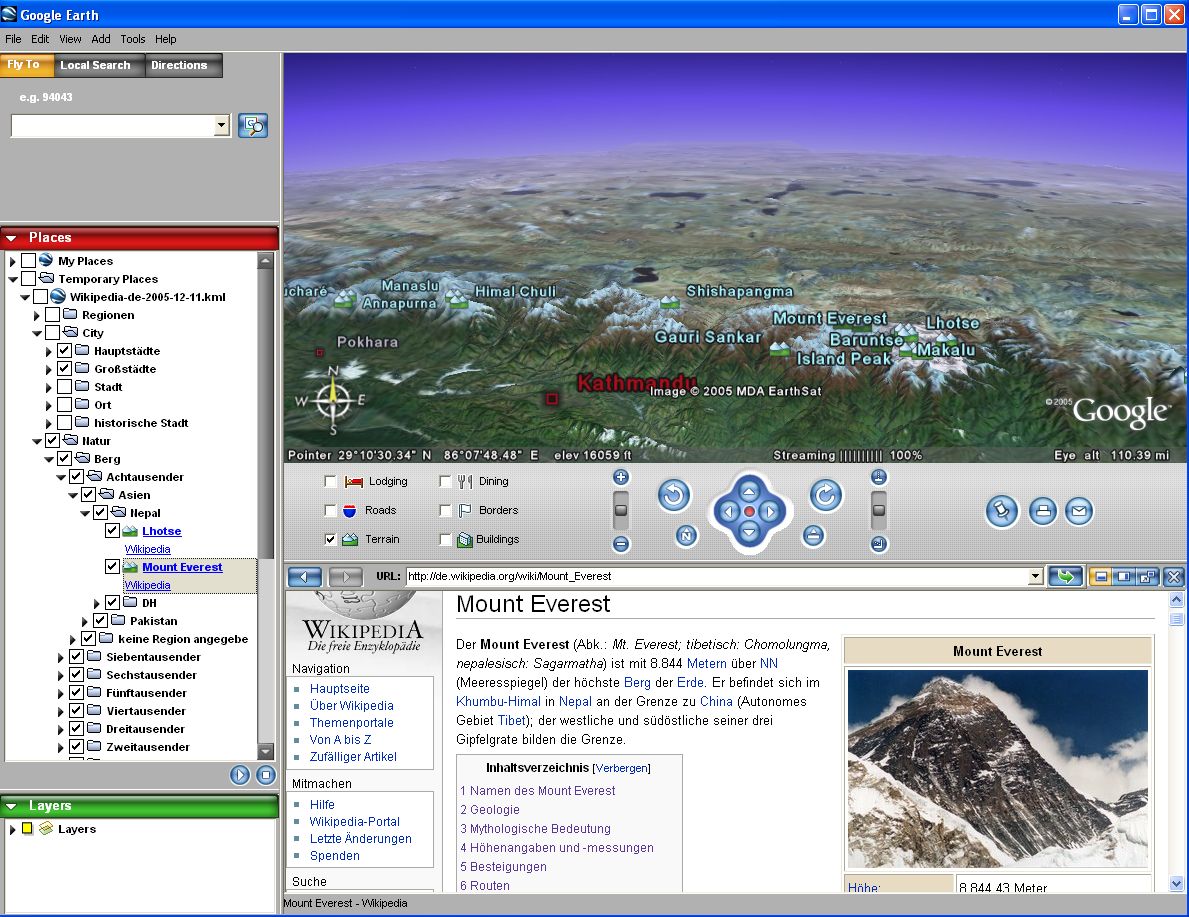Open the File menu
The width and height of the screenshot is (1189, 917).
tap(13, 39)
